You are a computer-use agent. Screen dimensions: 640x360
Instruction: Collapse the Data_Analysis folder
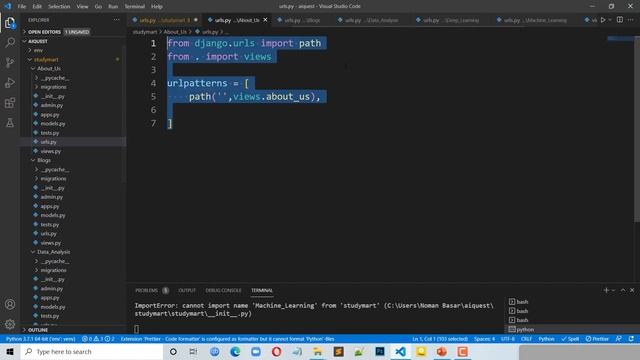[x=53, y=252]
